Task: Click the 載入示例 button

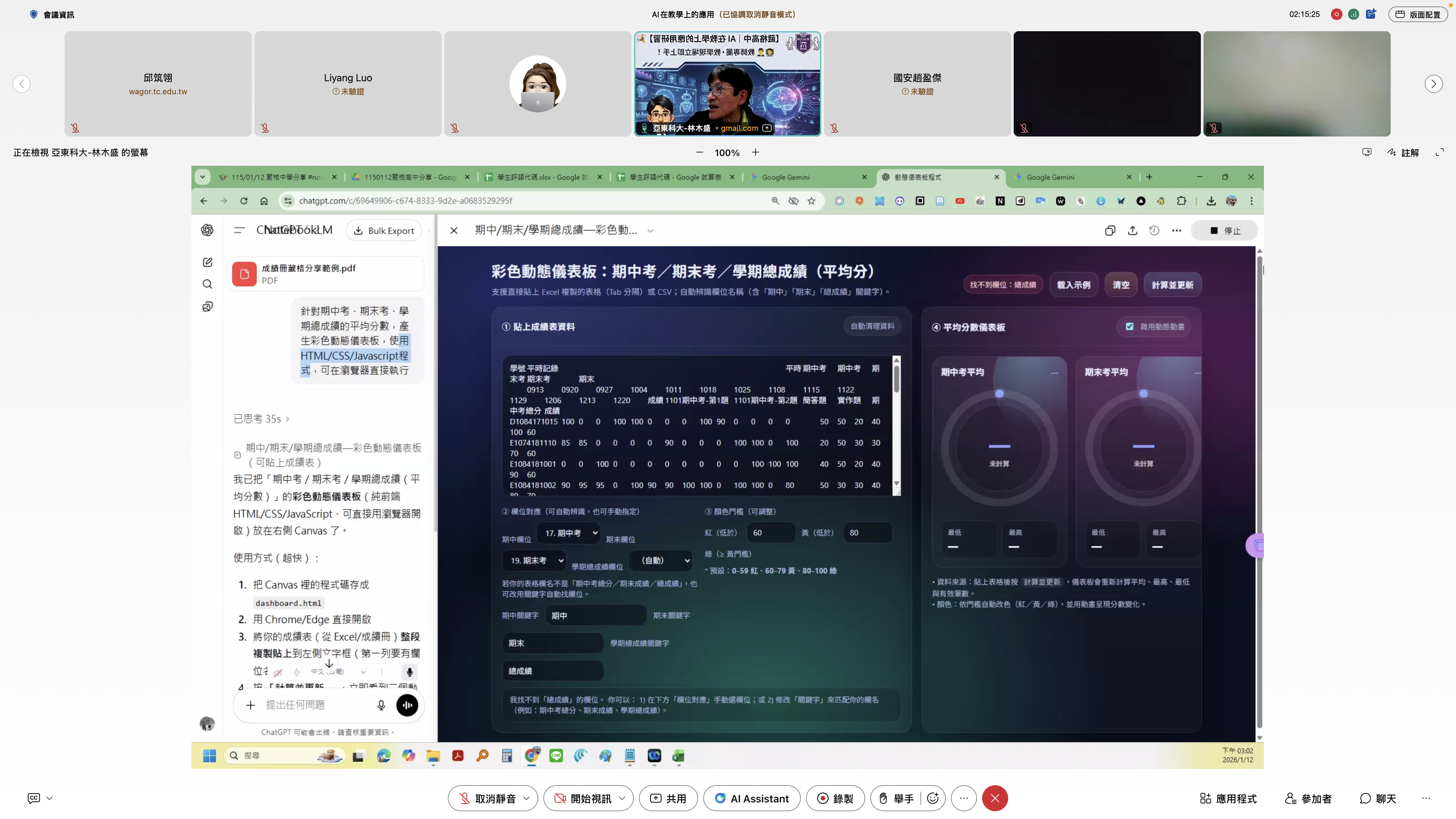Action: (x=1073, y=285)
